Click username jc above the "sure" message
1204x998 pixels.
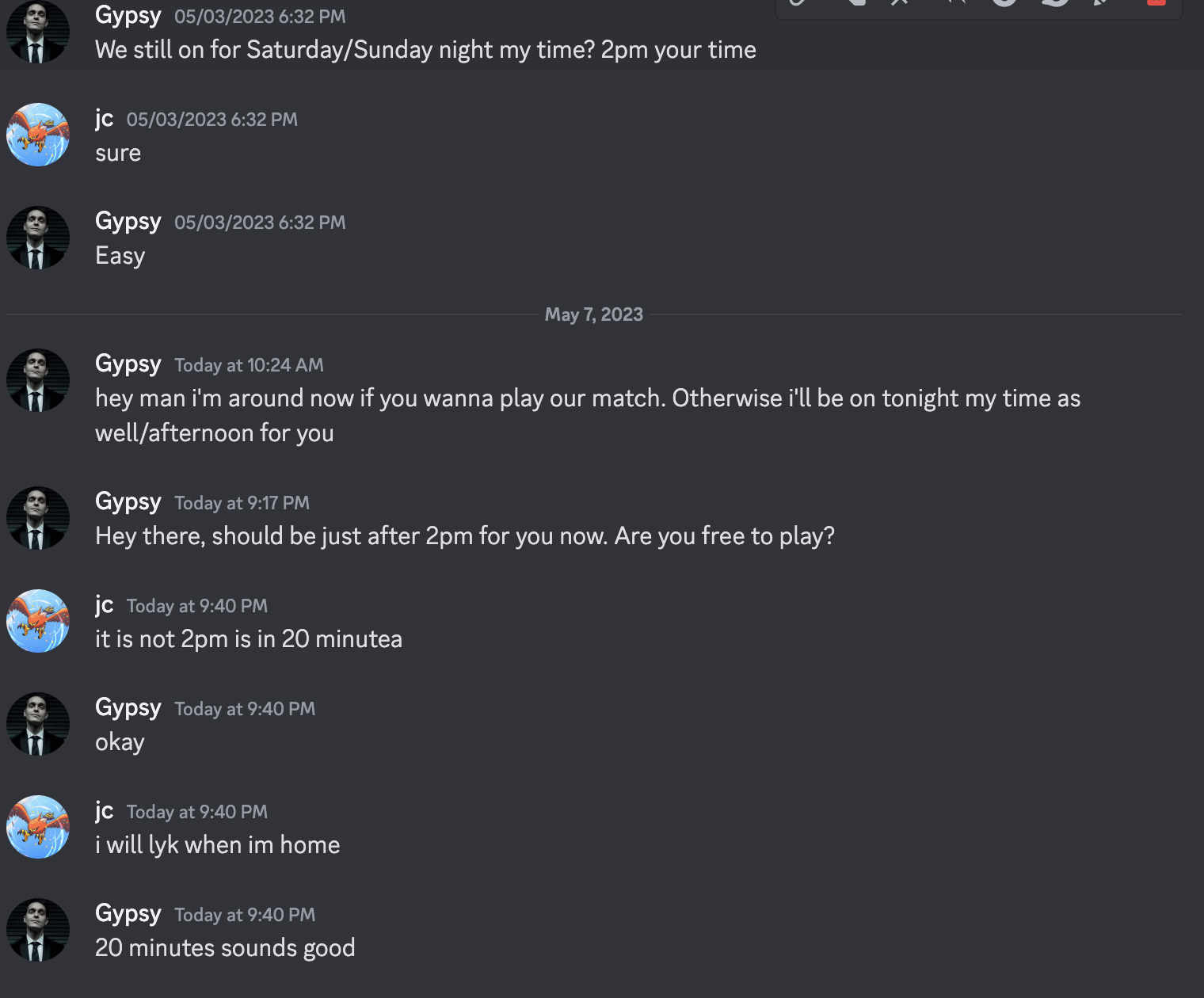[x=104, y=118]
